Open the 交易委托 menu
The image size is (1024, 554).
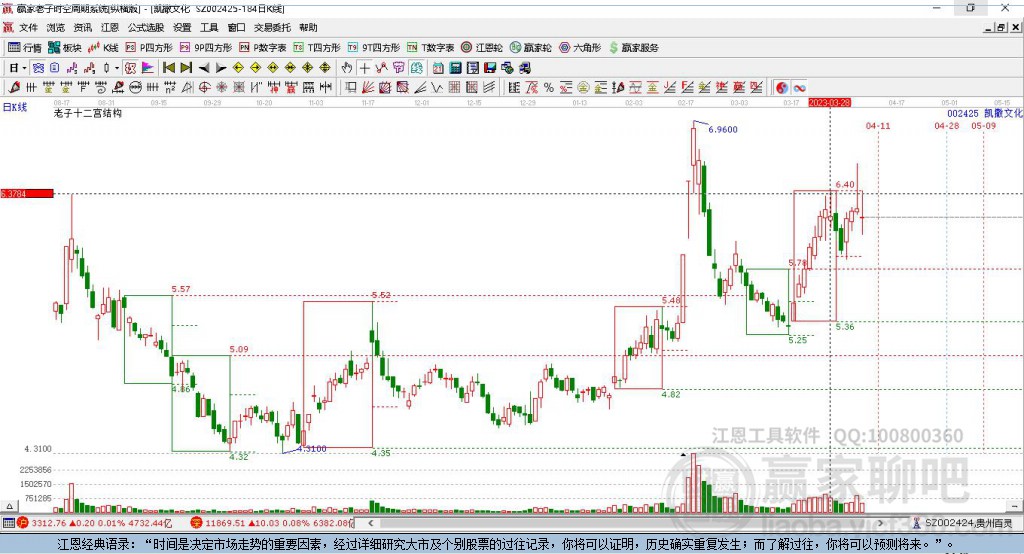[x=272, y=27]
